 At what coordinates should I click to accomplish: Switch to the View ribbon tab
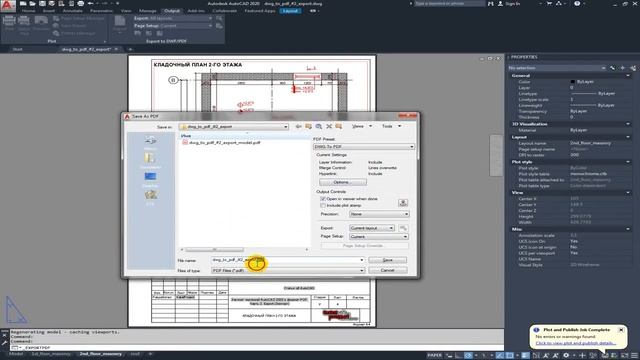pyautogui.click(x=126, y=11)
